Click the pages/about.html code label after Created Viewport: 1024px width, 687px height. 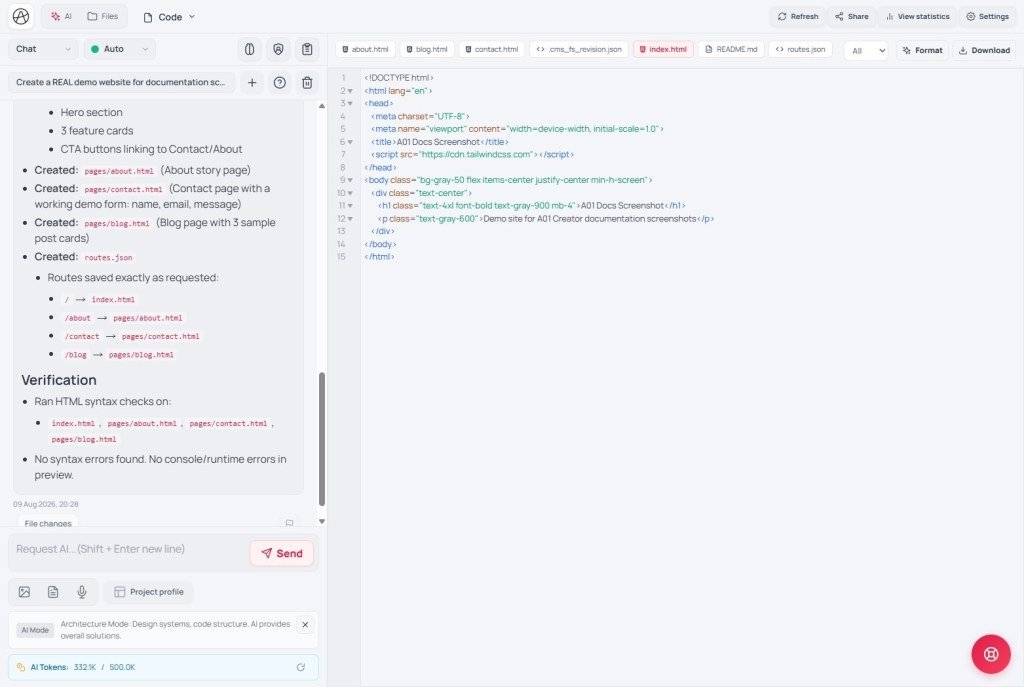pyautogui.click(x=119, y=171)
